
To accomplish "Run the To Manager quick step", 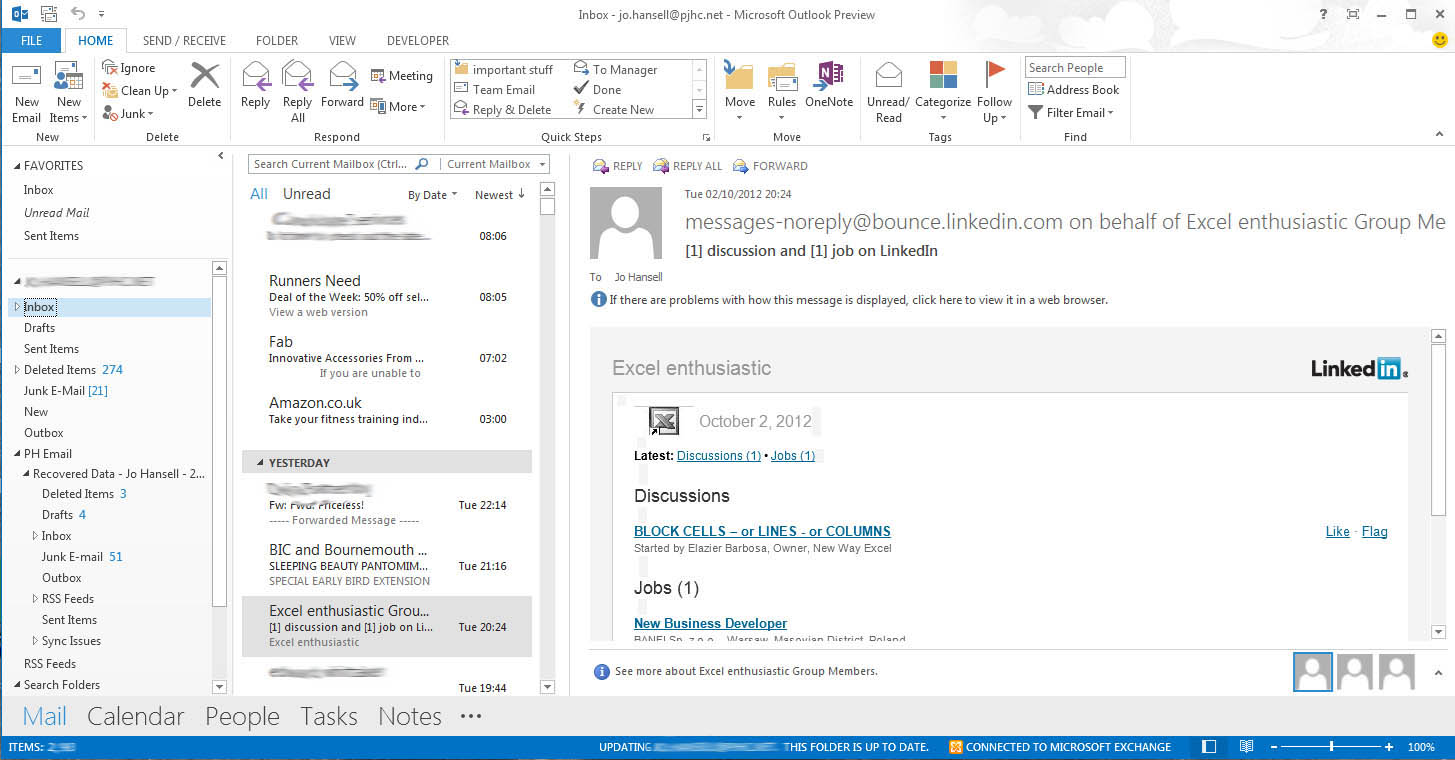I will click(x=616, y=69).
